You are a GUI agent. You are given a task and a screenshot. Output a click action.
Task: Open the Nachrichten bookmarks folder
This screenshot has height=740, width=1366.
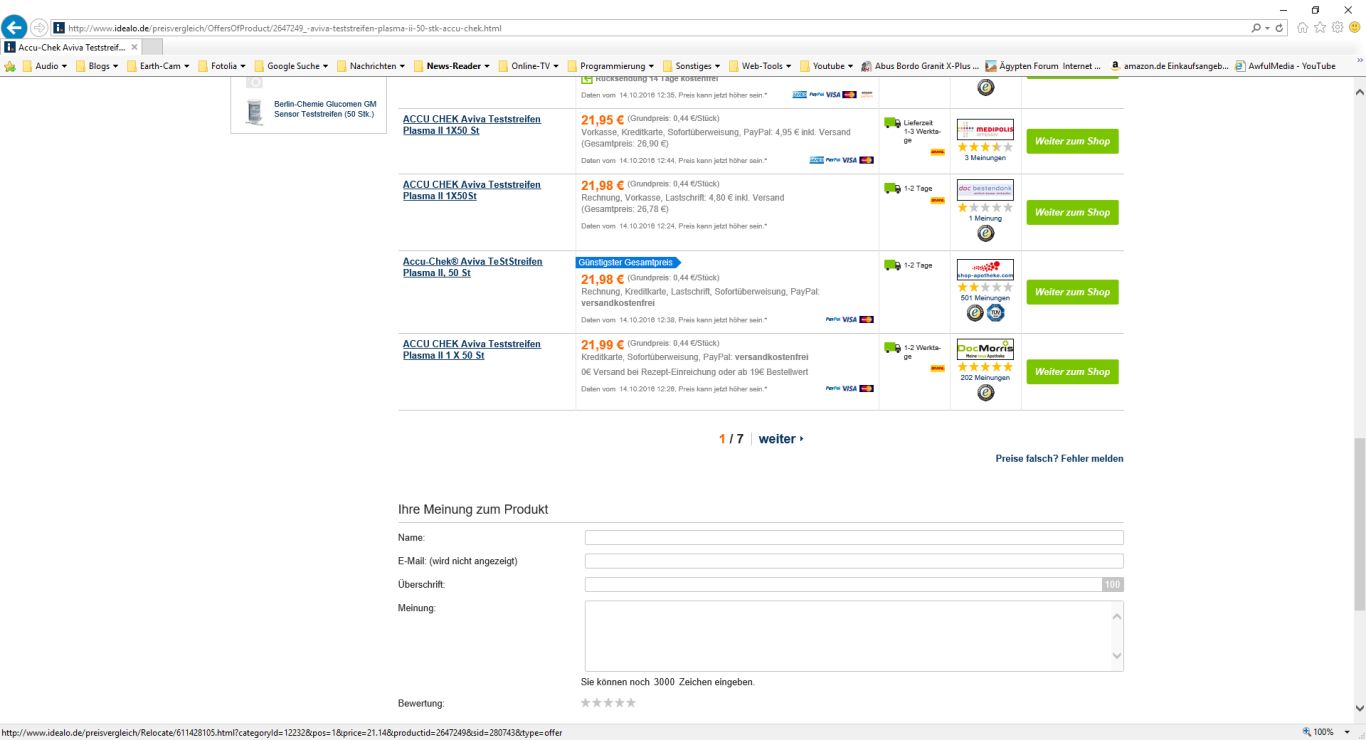coord(371,66)
